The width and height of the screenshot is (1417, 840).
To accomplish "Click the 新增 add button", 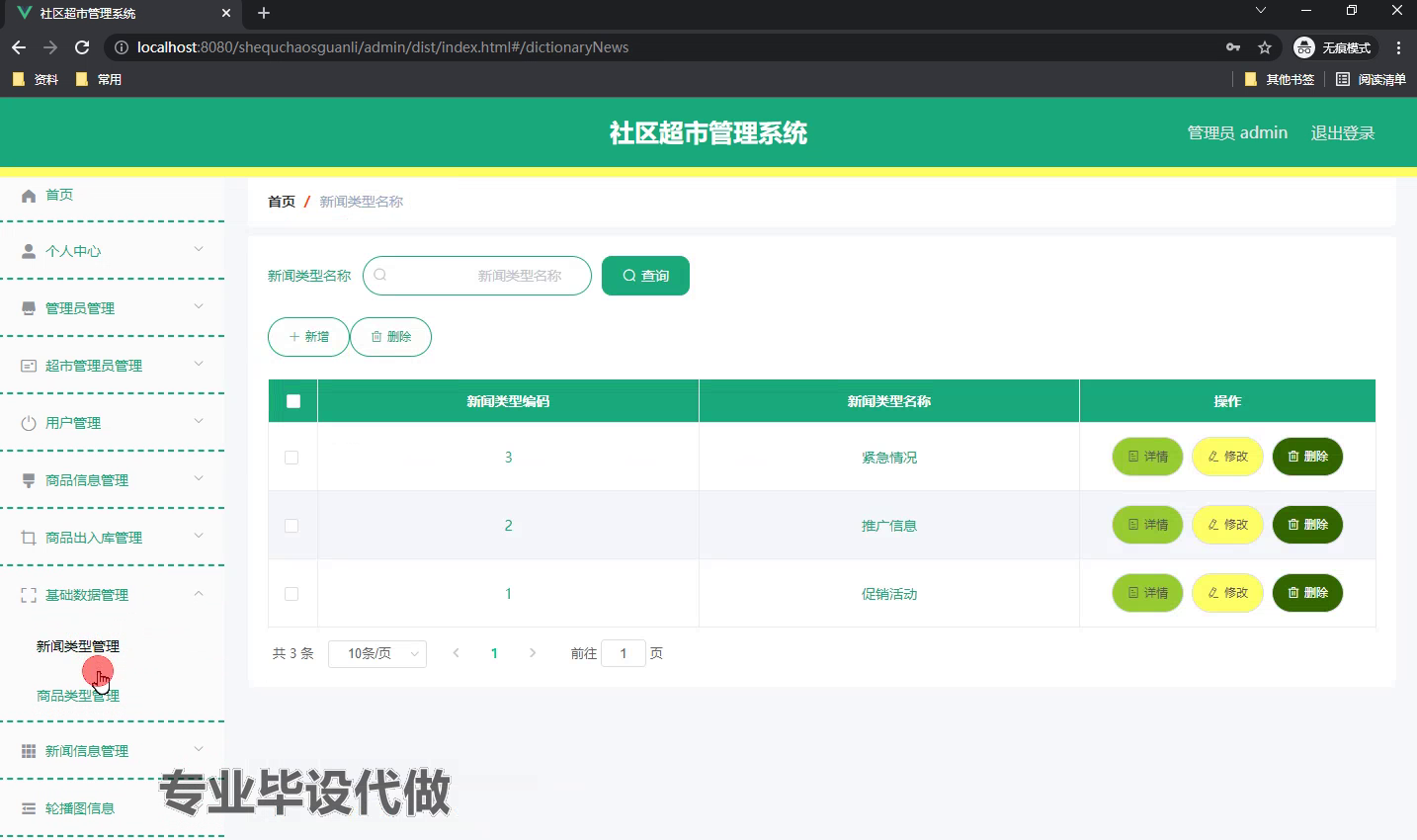I will pos(308,337).
